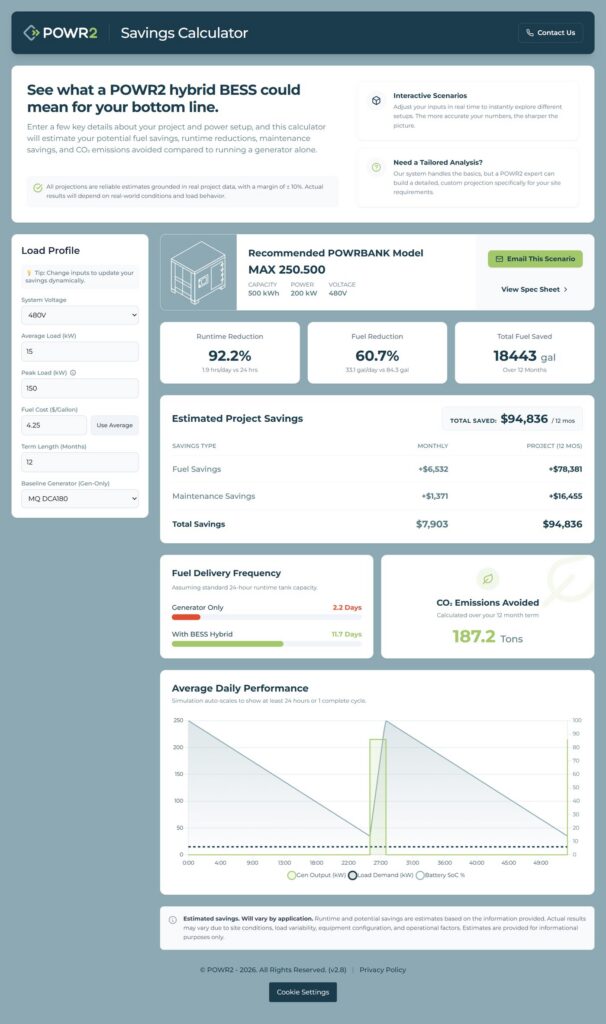
Task: Click the 2.2 Days generator delivery value
Action: (347, 607)
